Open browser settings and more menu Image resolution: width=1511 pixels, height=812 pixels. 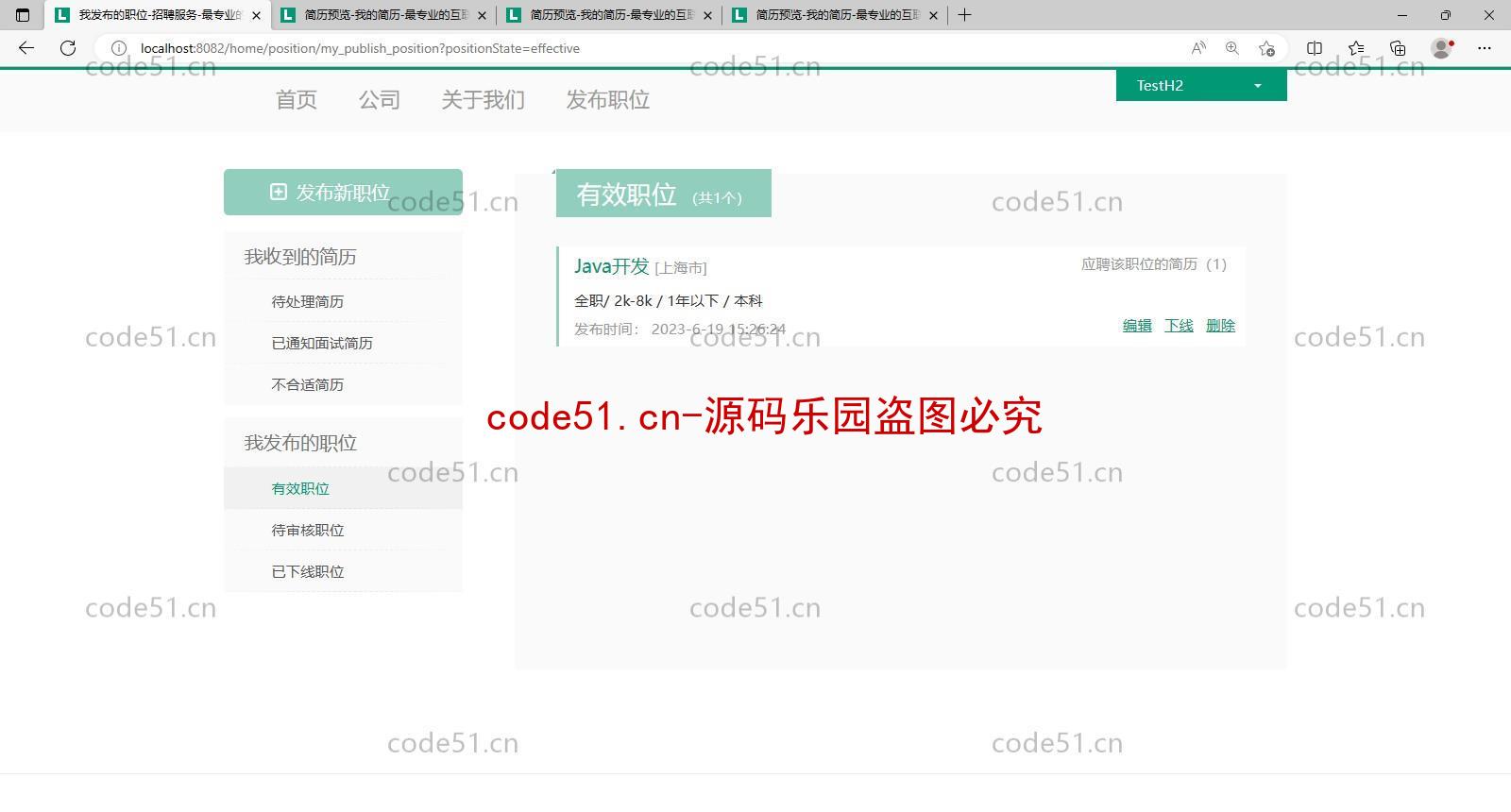point(1485,48)
